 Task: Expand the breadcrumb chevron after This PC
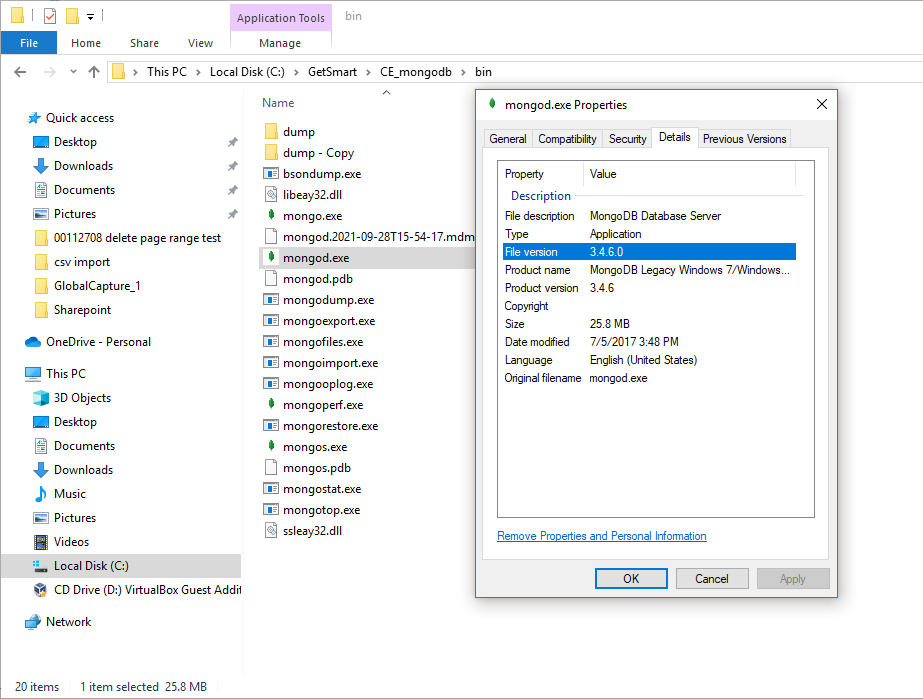pos(201,72)
